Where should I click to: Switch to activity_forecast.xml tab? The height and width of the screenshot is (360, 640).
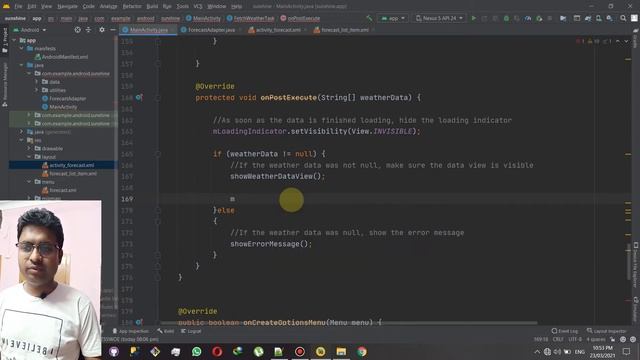point(277,30)
